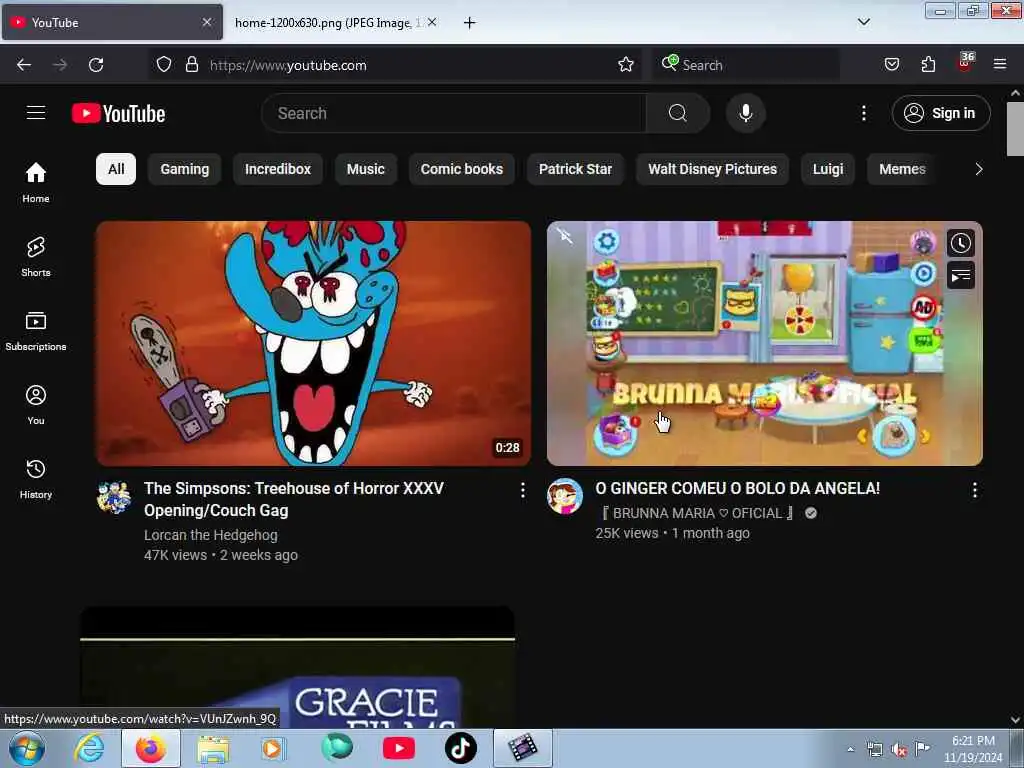Viewport: 1024px width, 768px height.
Task: Show hidden tray icons arrow
Action: tap(850, 750)
